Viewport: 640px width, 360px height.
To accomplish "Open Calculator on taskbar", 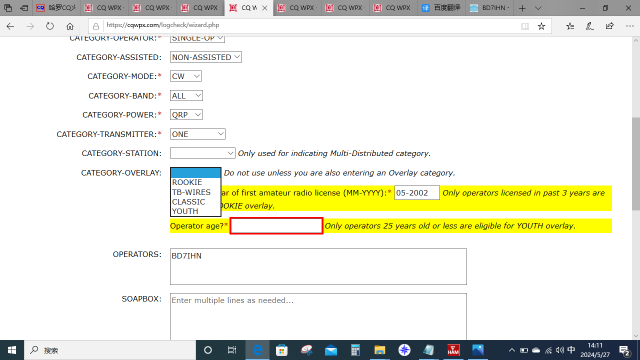I will pyautogui.click(x=355, y=350).
